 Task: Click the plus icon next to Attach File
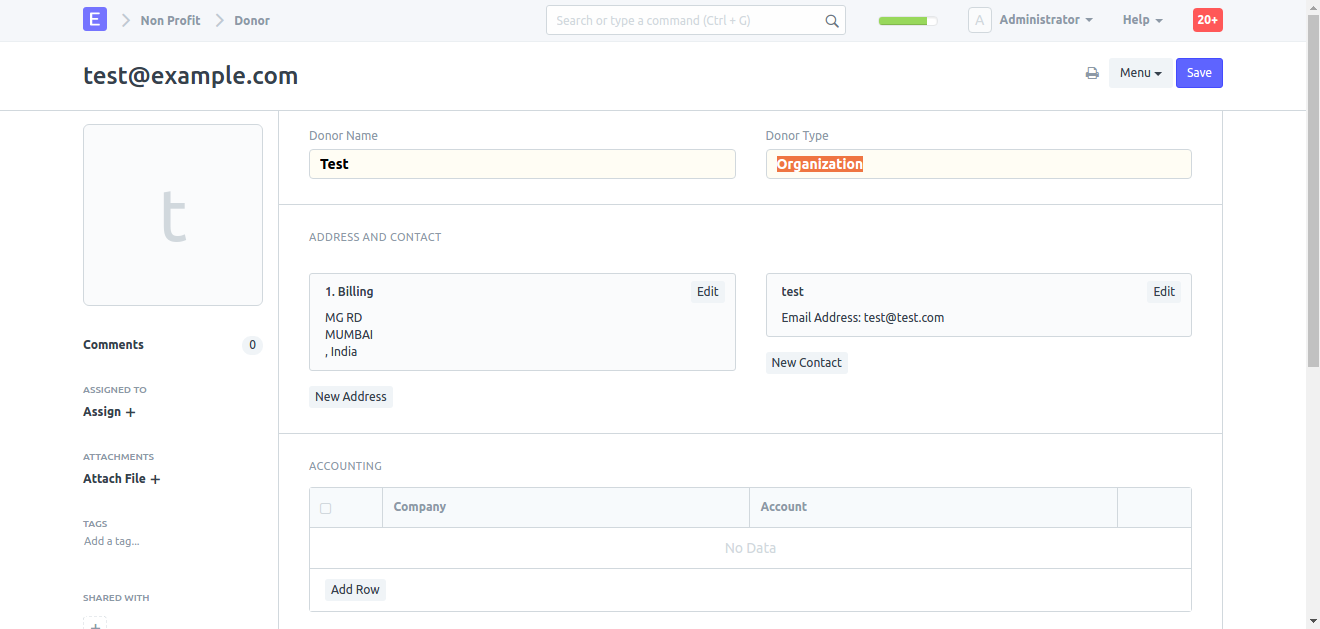[155, 479]
